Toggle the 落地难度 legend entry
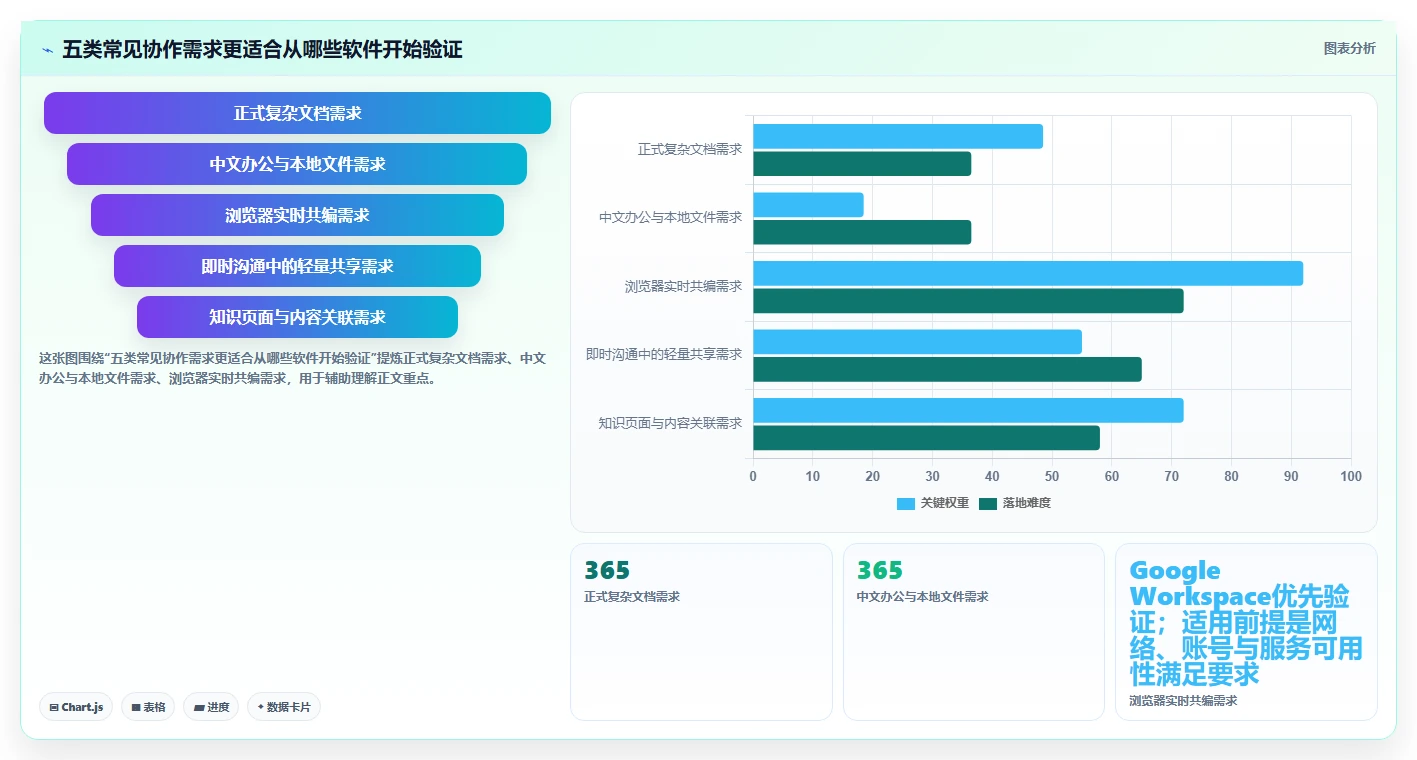This screenshot has width=1417, height=760. (x=1015, y=503)
